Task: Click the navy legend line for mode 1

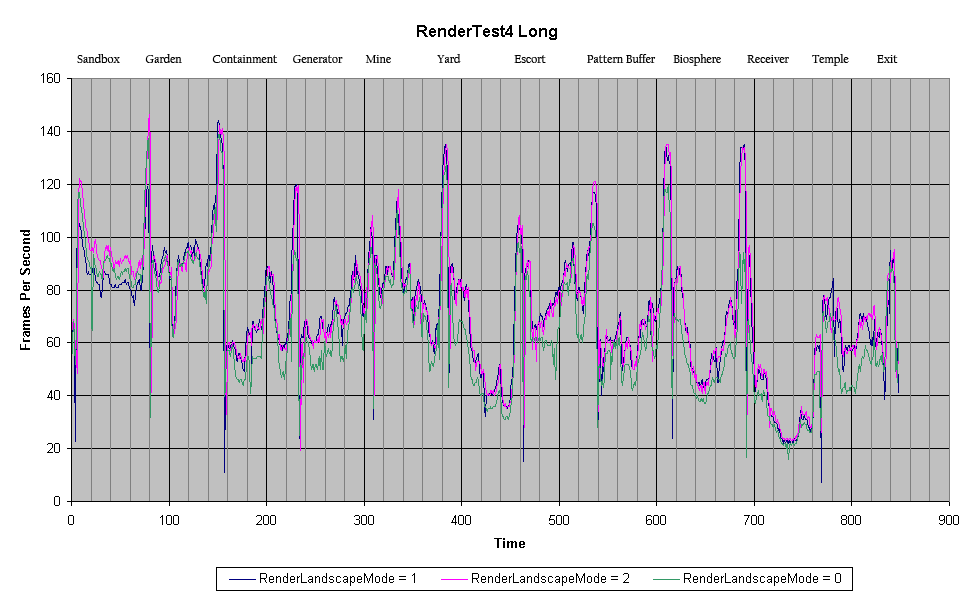Action: click(x=242, y=580)
